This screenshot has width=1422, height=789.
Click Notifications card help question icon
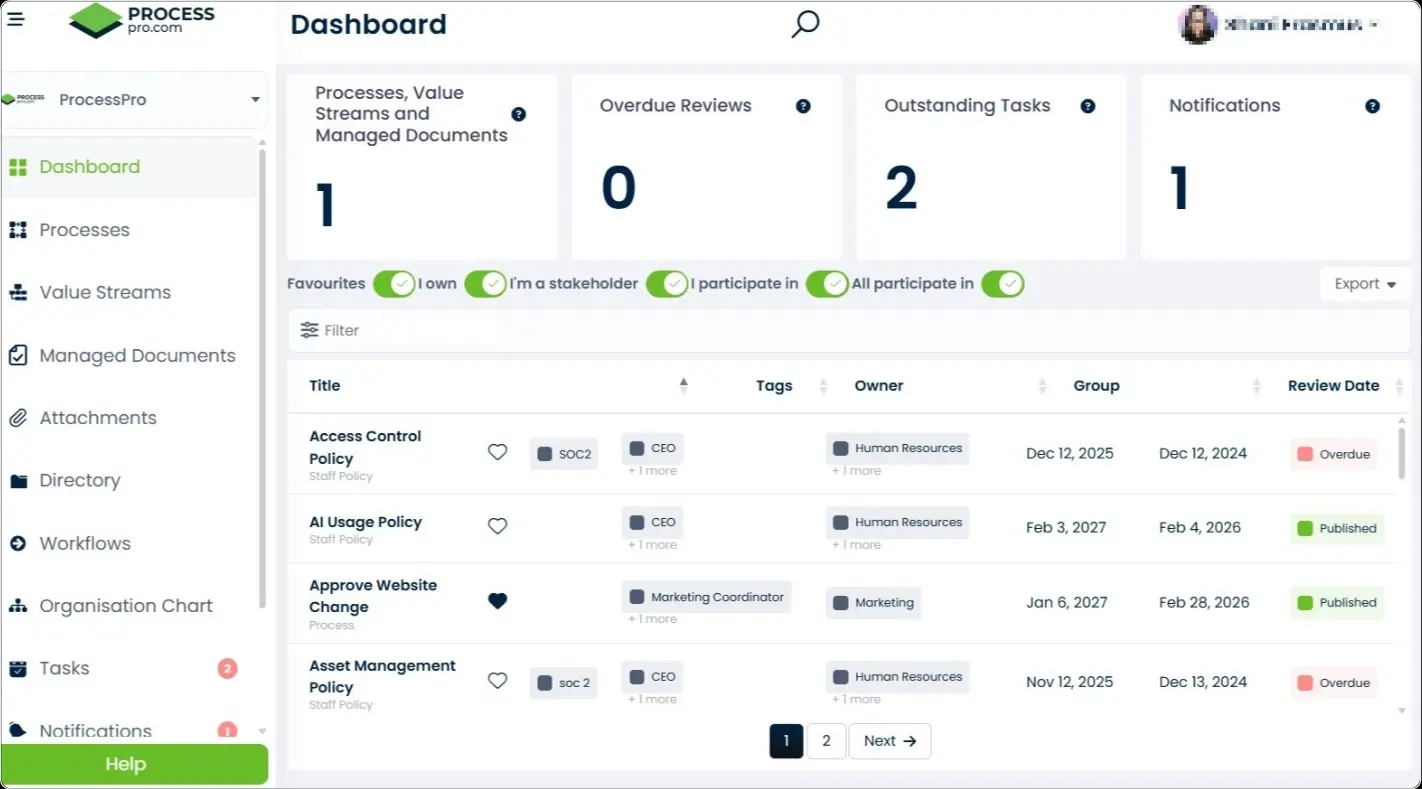(x=1372, y=106)
